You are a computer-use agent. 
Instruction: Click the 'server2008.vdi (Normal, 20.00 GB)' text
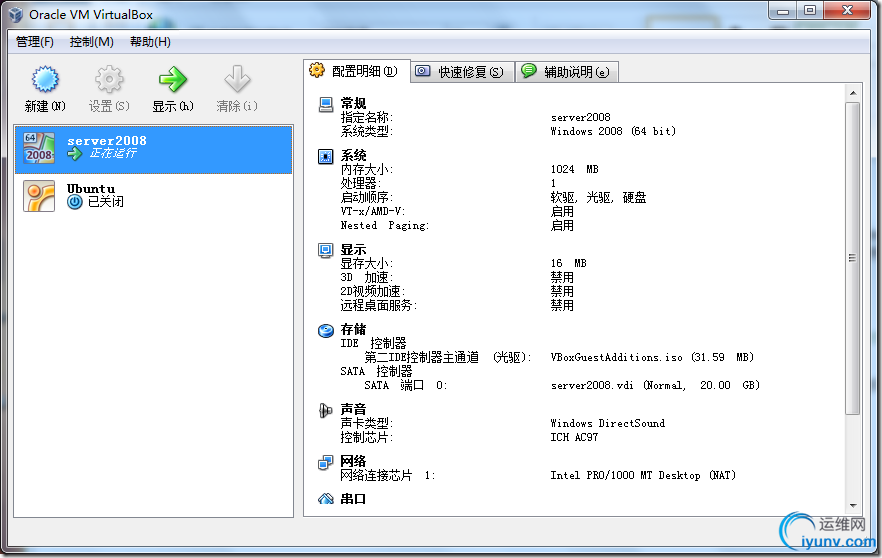(x=655, y=386)
